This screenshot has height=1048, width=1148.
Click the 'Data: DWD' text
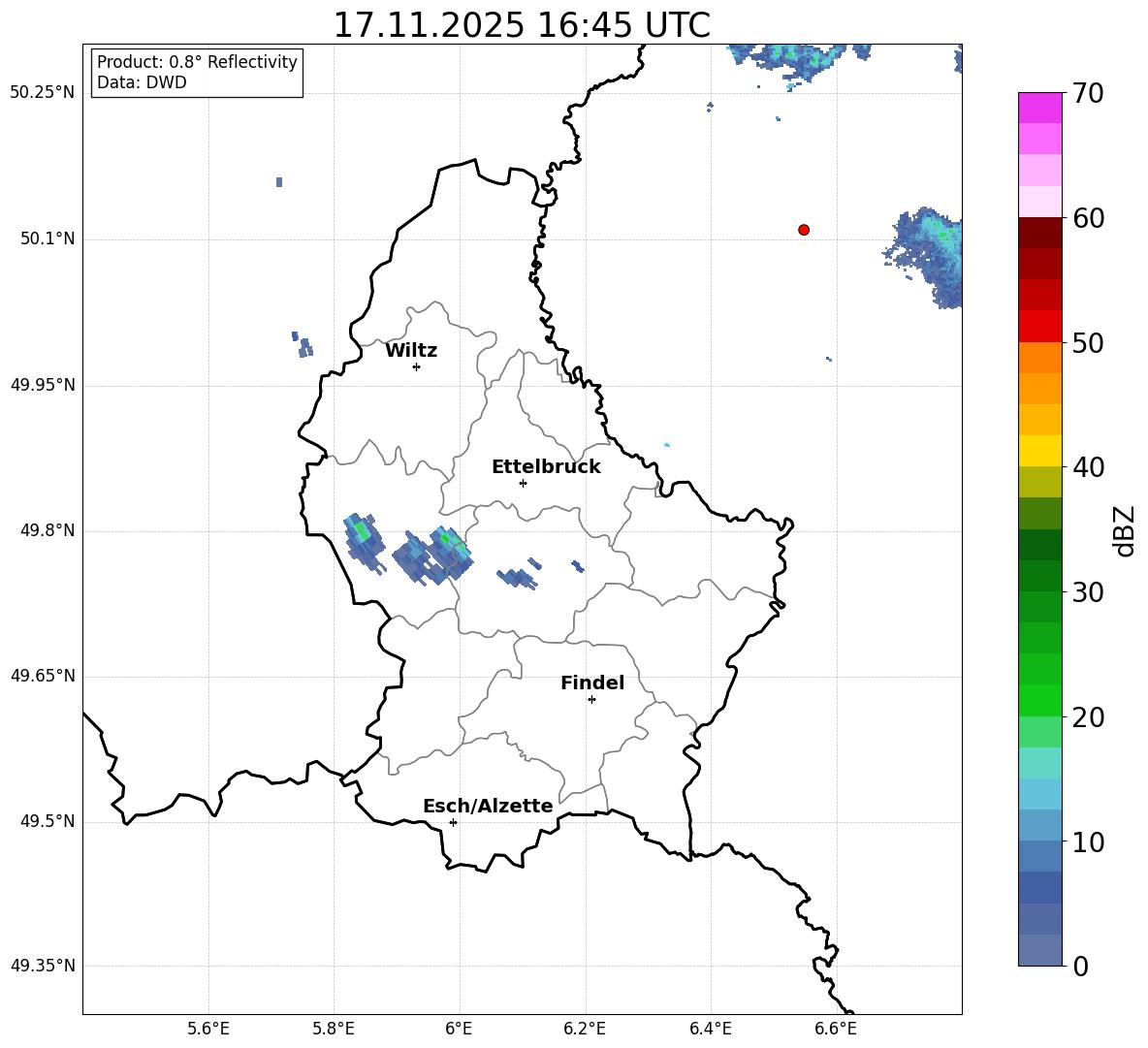(142, 82)
